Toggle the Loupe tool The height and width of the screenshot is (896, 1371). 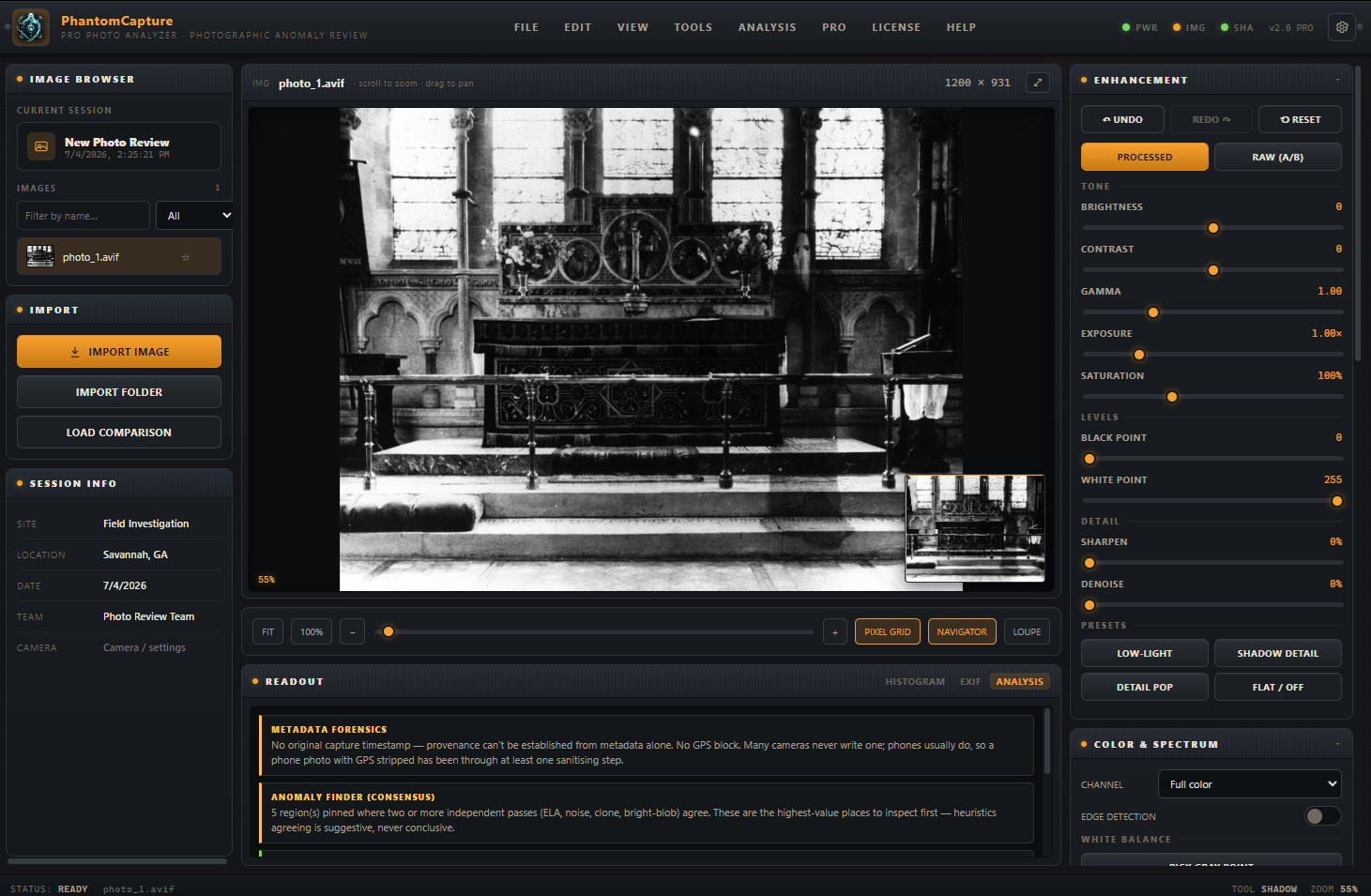tap(1027, 631)
